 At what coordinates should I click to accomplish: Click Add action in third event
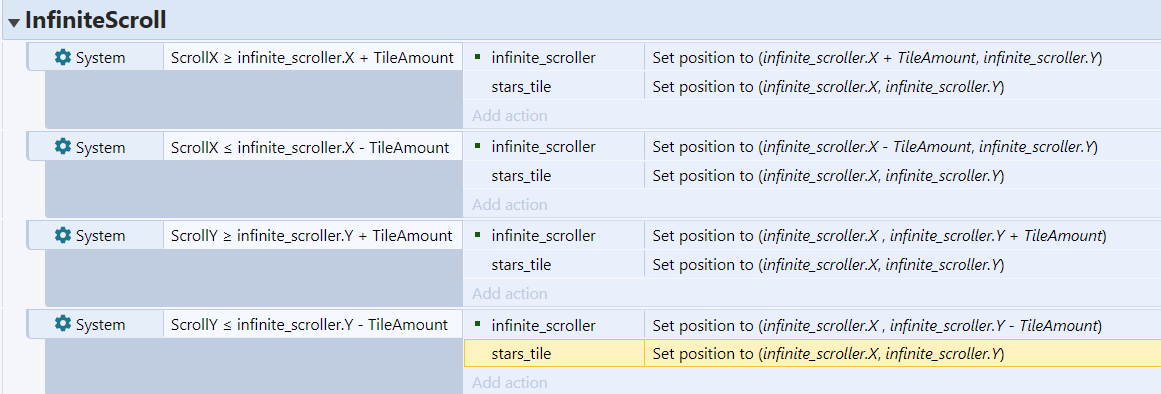(x=509, y=293)
